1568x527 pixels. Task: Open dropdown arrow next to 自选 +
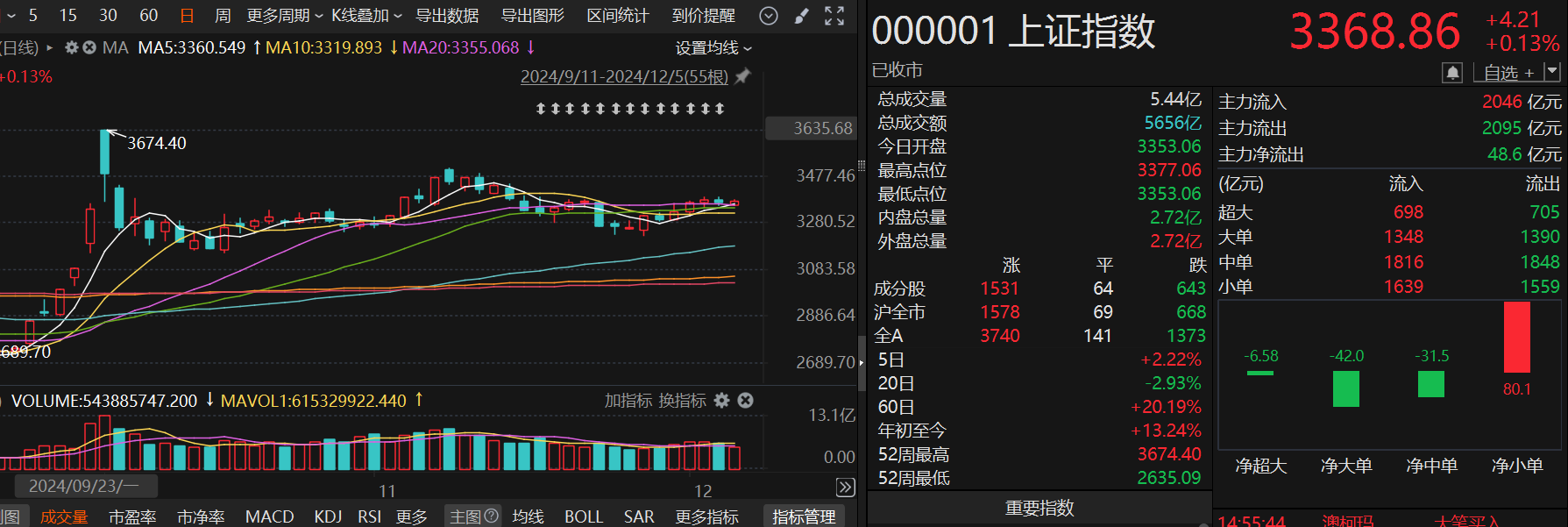1552,72
